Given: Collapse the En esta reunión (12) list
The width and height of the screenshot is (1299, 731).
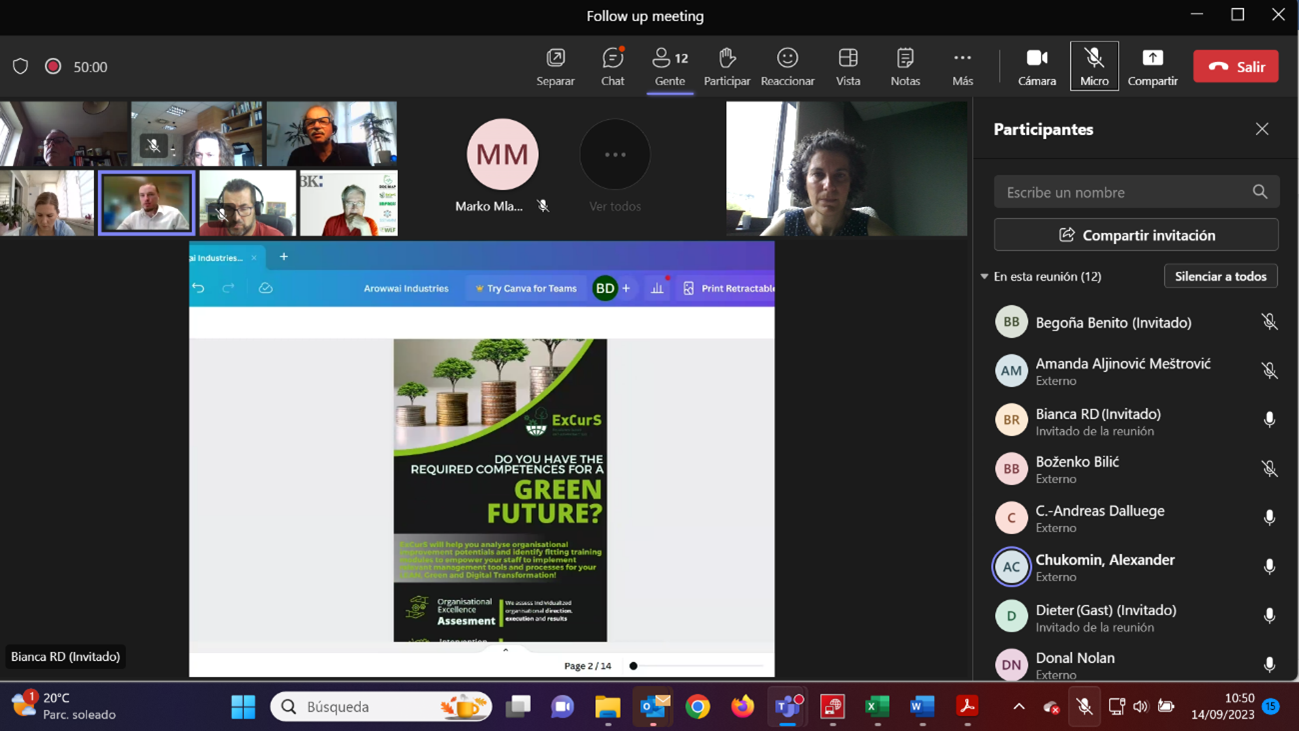Looking at the screenshot, I should click(985, 277).
